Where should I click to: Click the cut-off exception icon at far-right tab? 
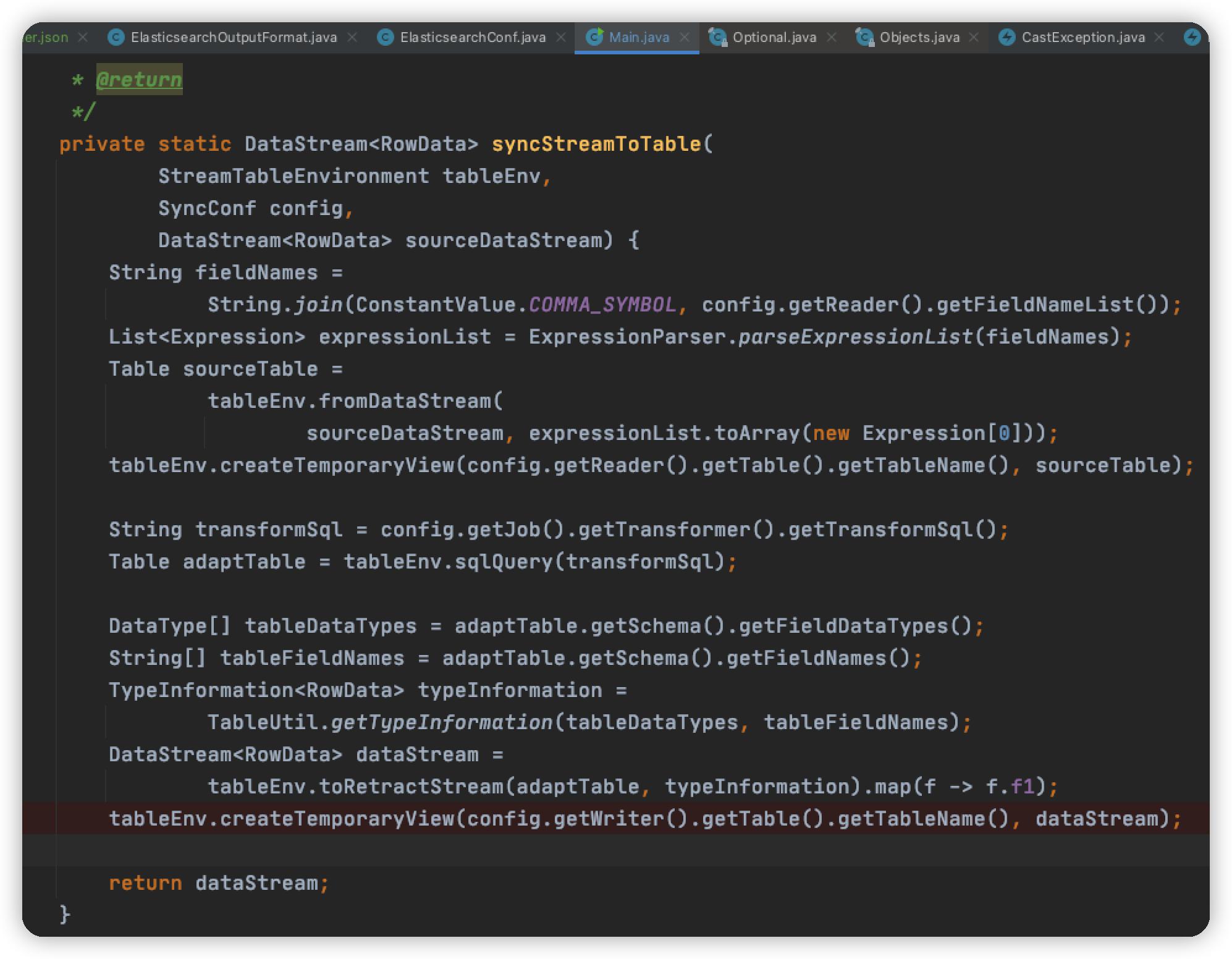coord(1192,38)
